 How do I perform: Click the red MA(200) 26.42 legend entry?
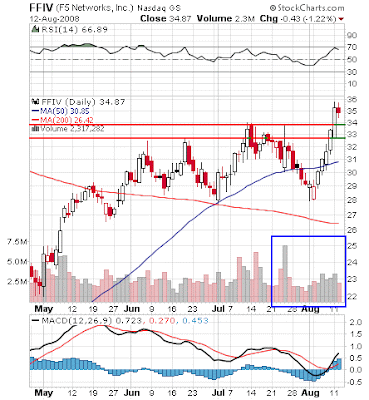(62, 120)
